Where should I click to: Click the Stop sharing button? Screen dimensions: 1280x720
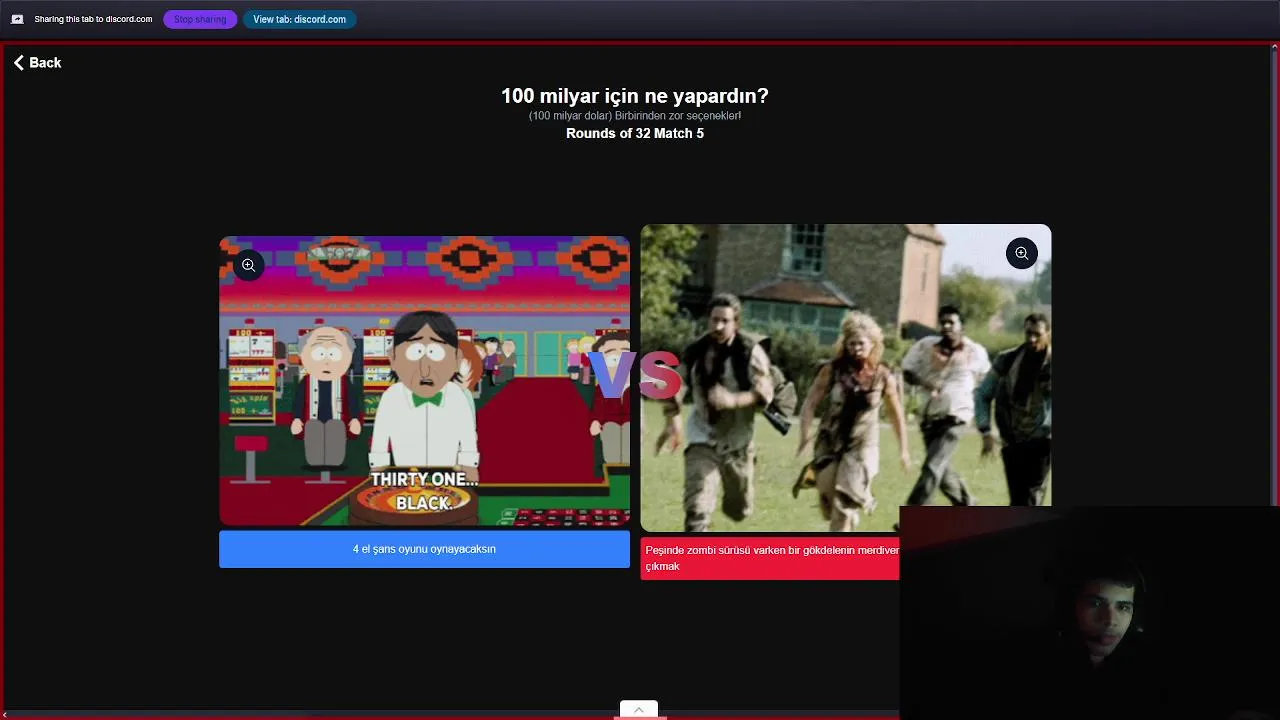(x=200, y=19)
